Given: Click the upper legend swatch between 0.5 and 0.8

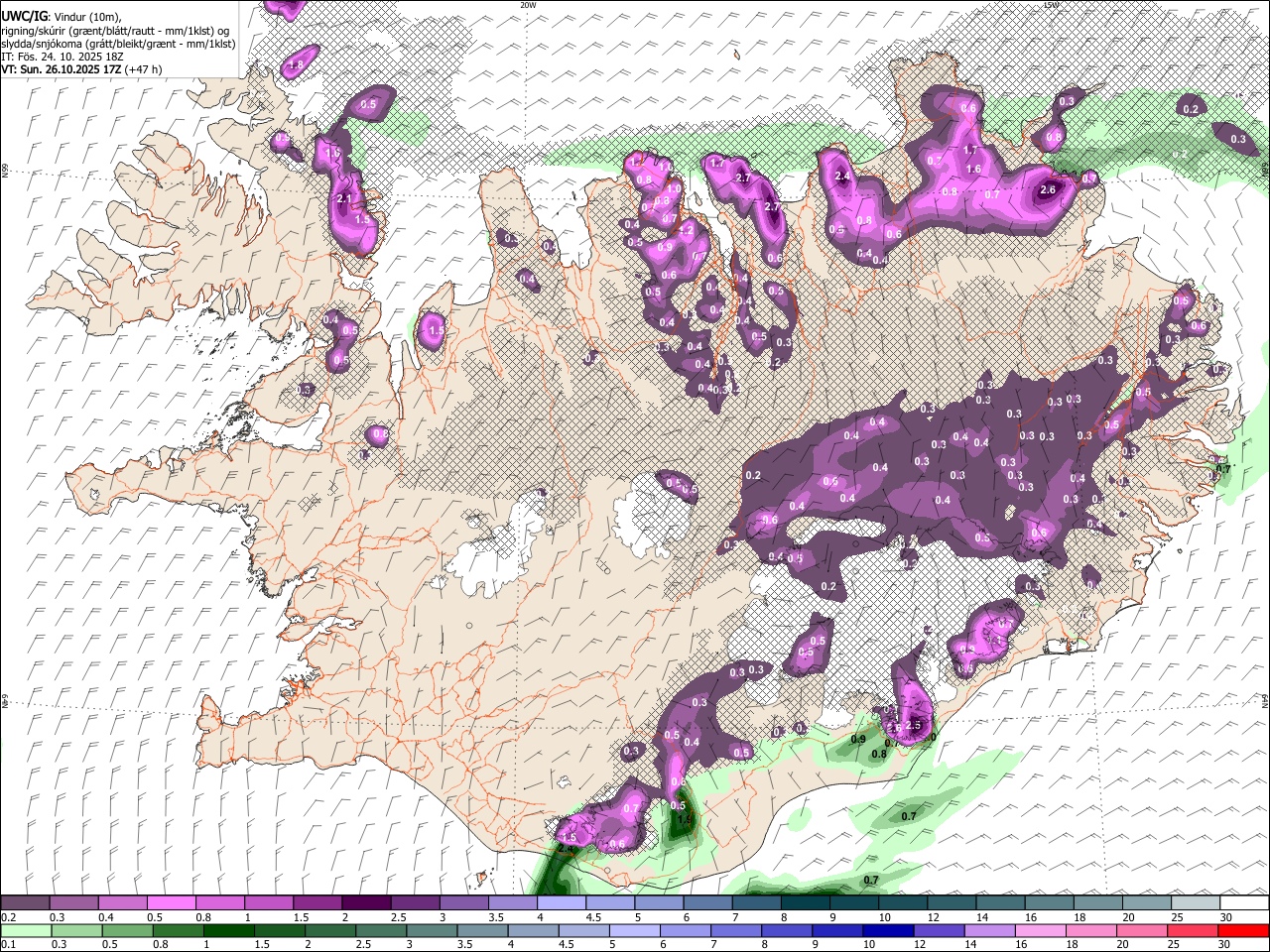Looking at the screenshot, I should pyautogui.click(x=171, y=903).
